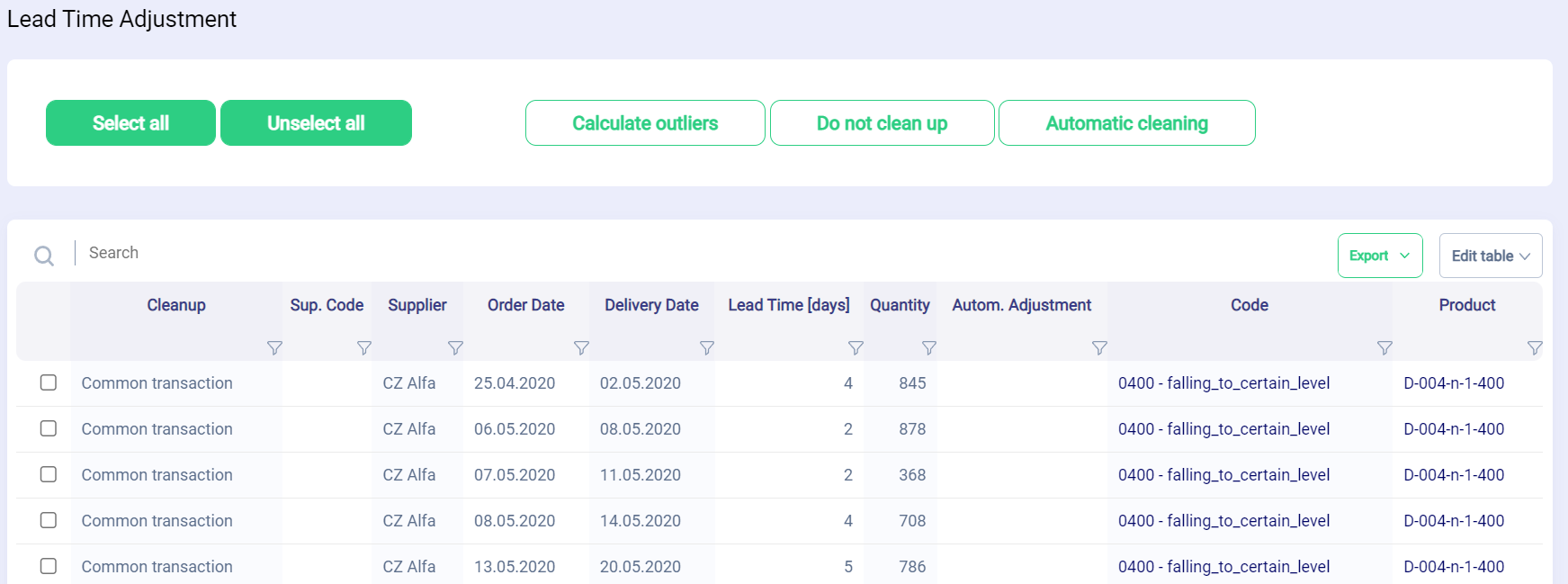Filter by Quantity column funnel icon
Viewport: 1568px width, 584px height.
(x=929, y=348)
